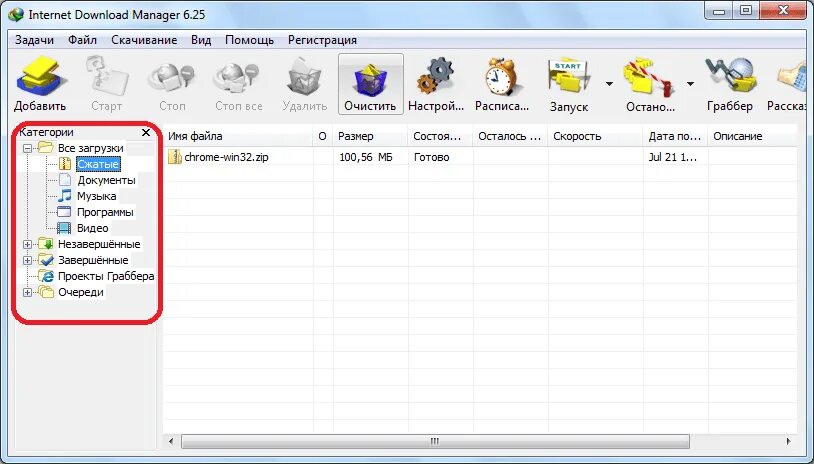This screenshot has height=464, width=814.
Task: Click the Стоп toolbar icon
Action: (x=172, y=78)
